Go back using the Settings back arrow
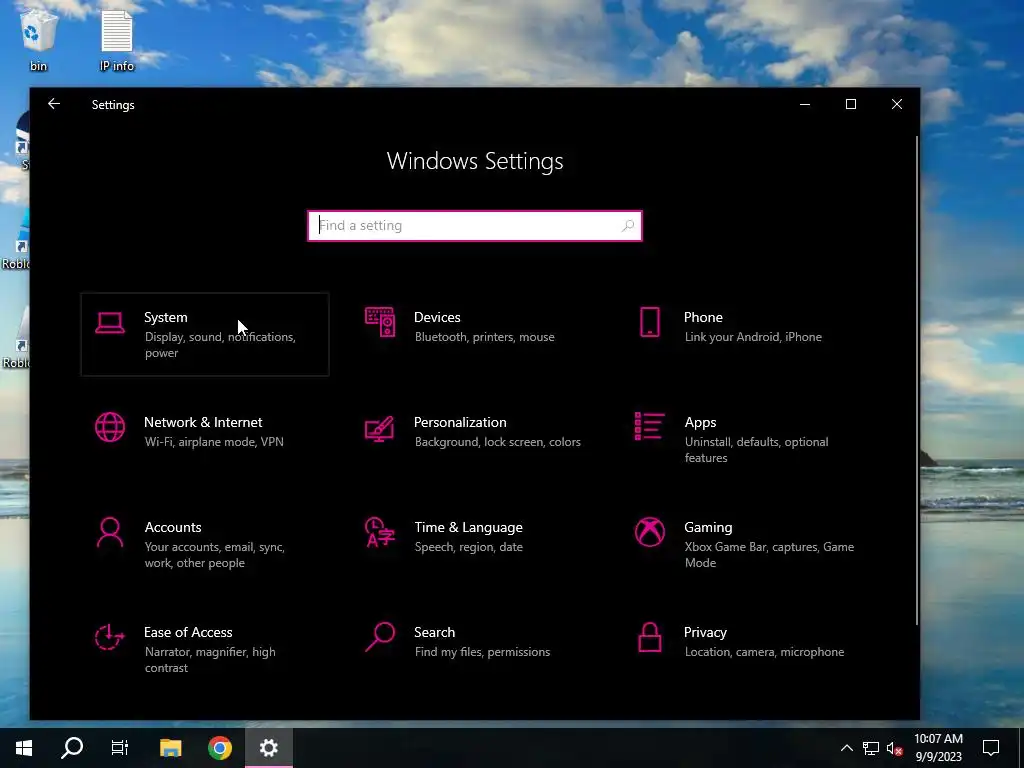The height and width of the screenshot is (768, 1024). coord(54,104)
